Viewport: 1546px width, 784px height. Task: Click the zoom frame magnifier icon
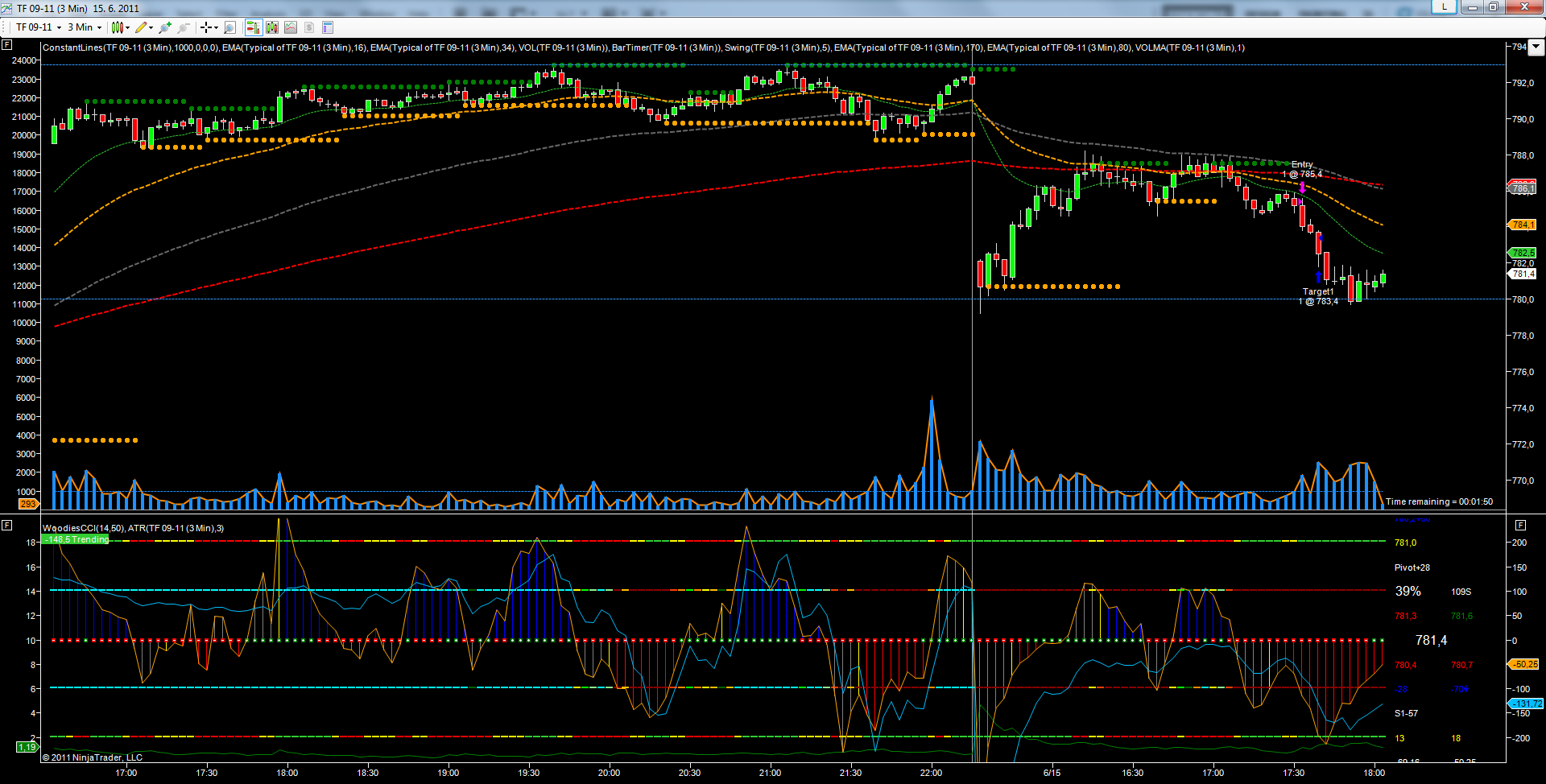click(230, 27)
